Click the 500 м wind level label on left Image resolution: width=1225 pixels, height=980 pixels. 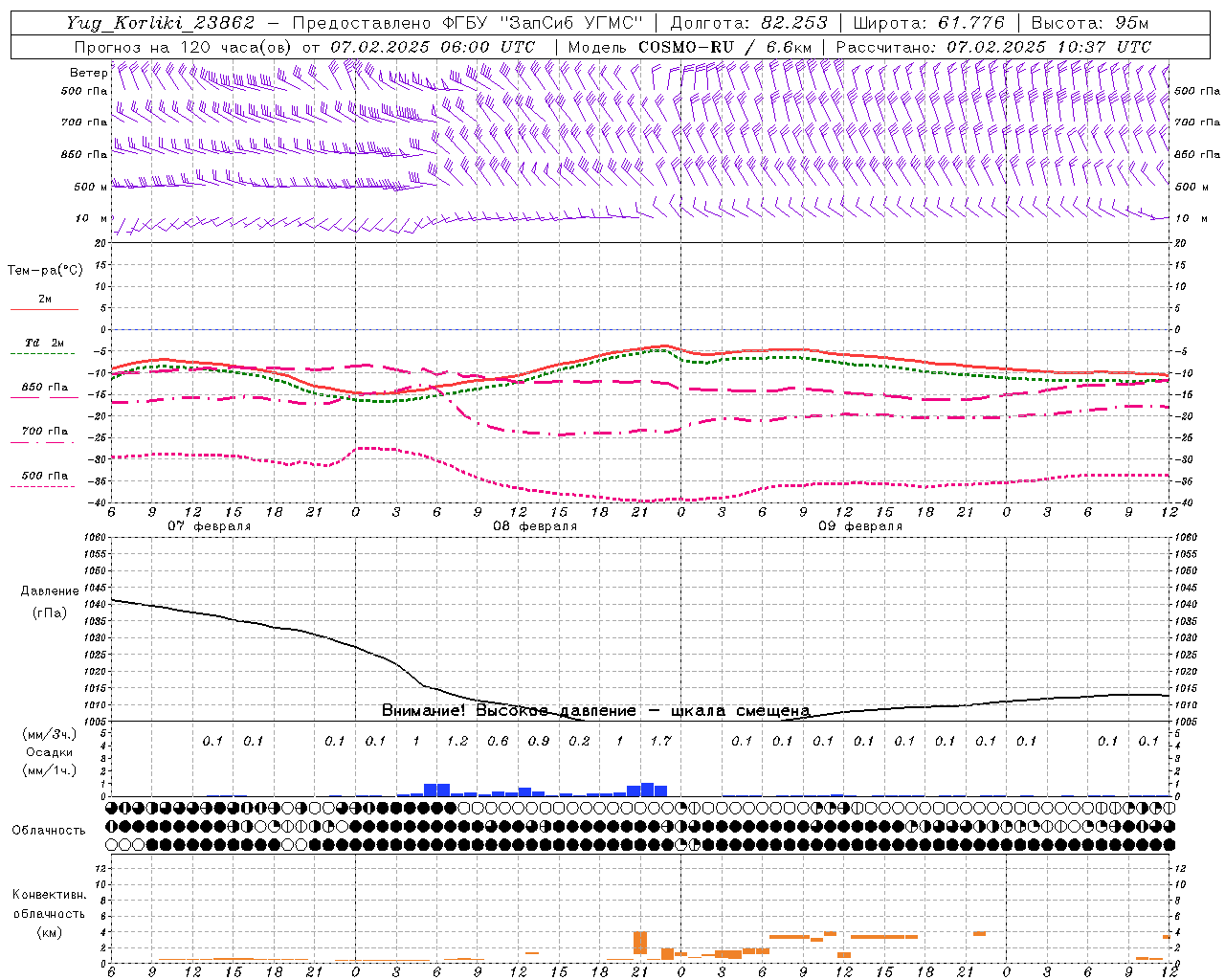coord(91,187)
